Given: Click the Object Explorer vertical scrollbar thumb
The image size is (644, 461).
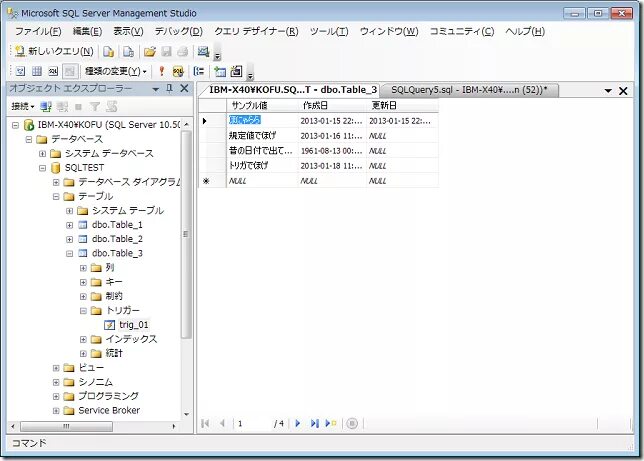Looking at the screenshot, I should [x=186, y=234].
